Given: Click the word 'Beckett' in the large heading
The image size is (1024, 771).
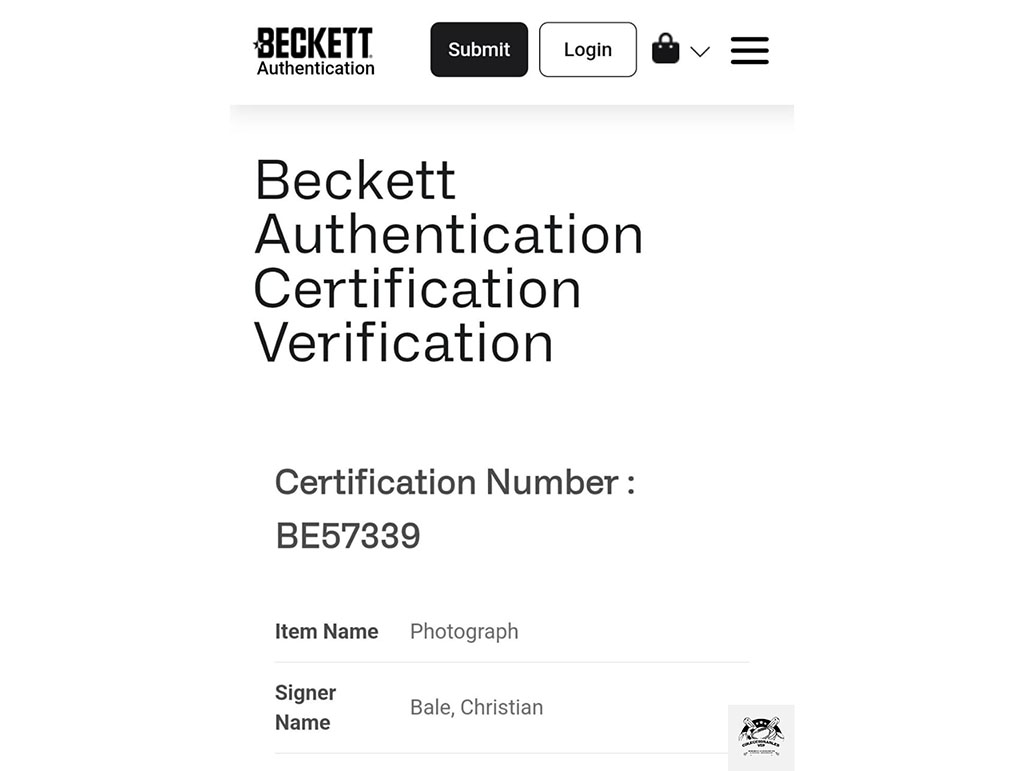Looking at the screenshot, I should tap(355, 181).
